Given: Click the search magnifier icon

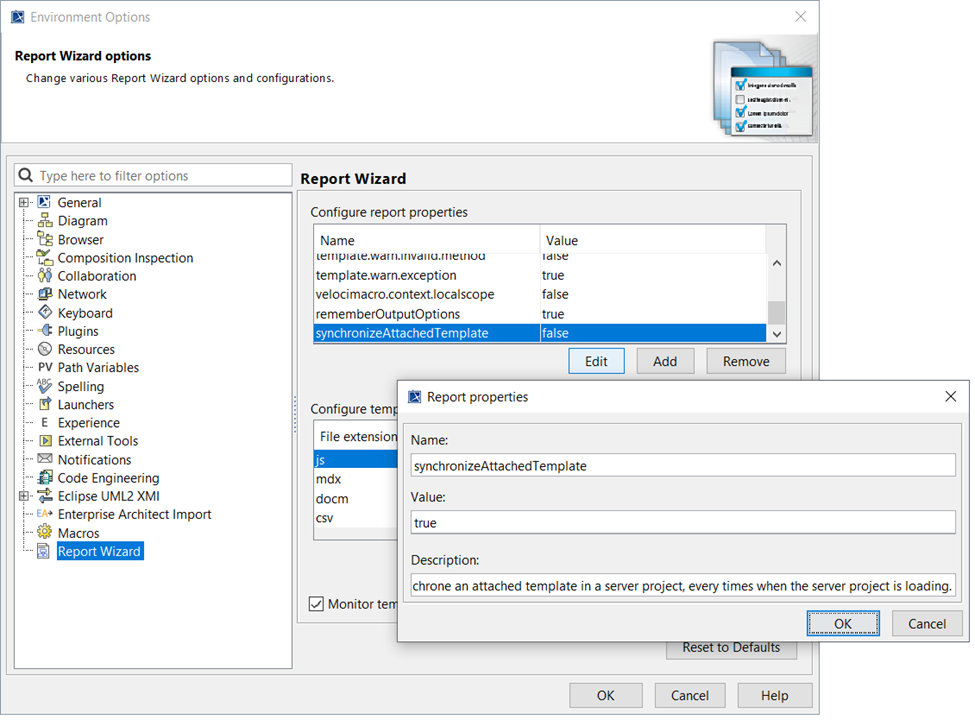Looking at the screenshot, I should pos(25,175).
